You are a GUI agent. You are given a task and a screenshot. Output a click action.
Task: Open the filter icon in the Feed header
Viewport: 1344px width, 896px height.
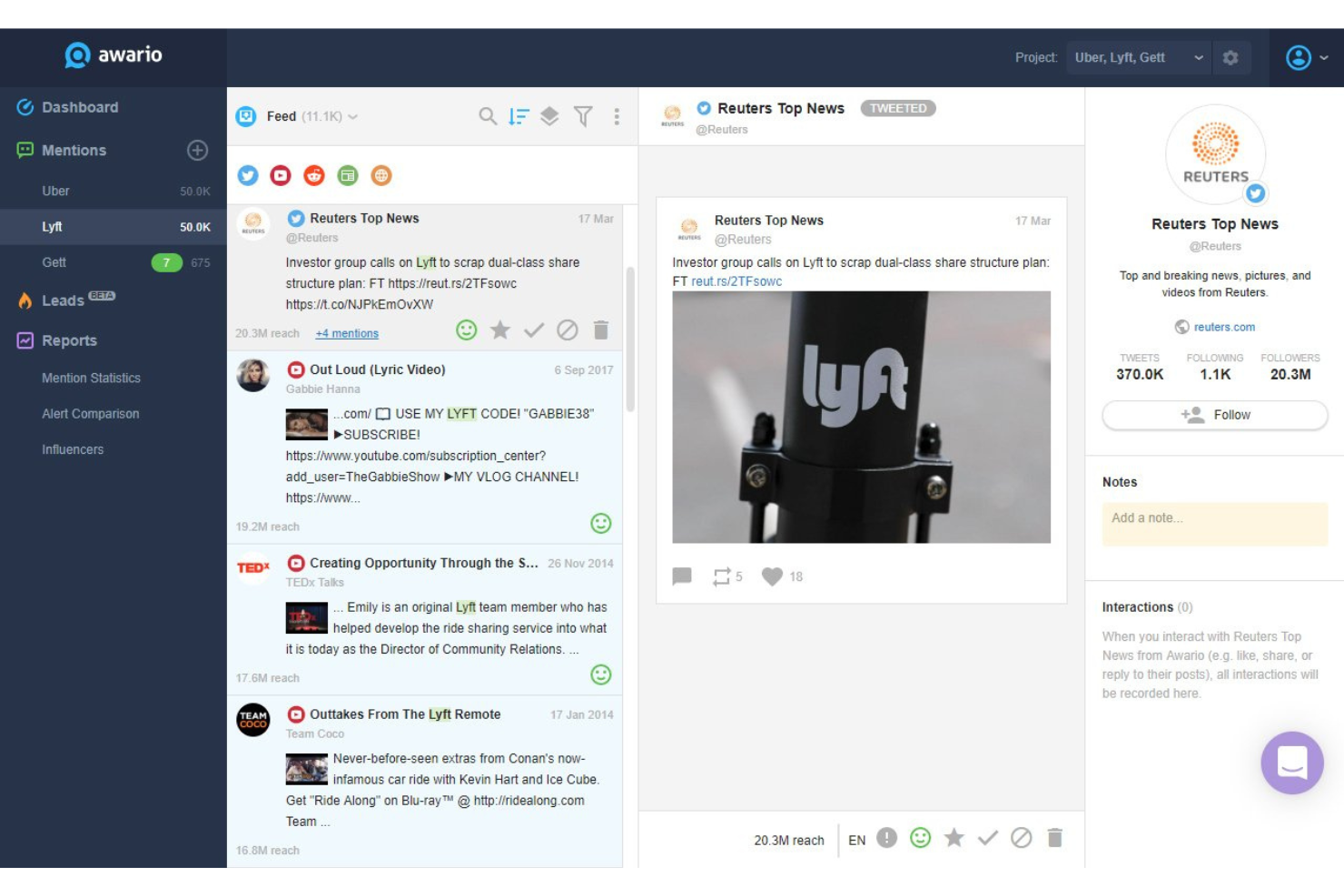click(x=584, y=116)
